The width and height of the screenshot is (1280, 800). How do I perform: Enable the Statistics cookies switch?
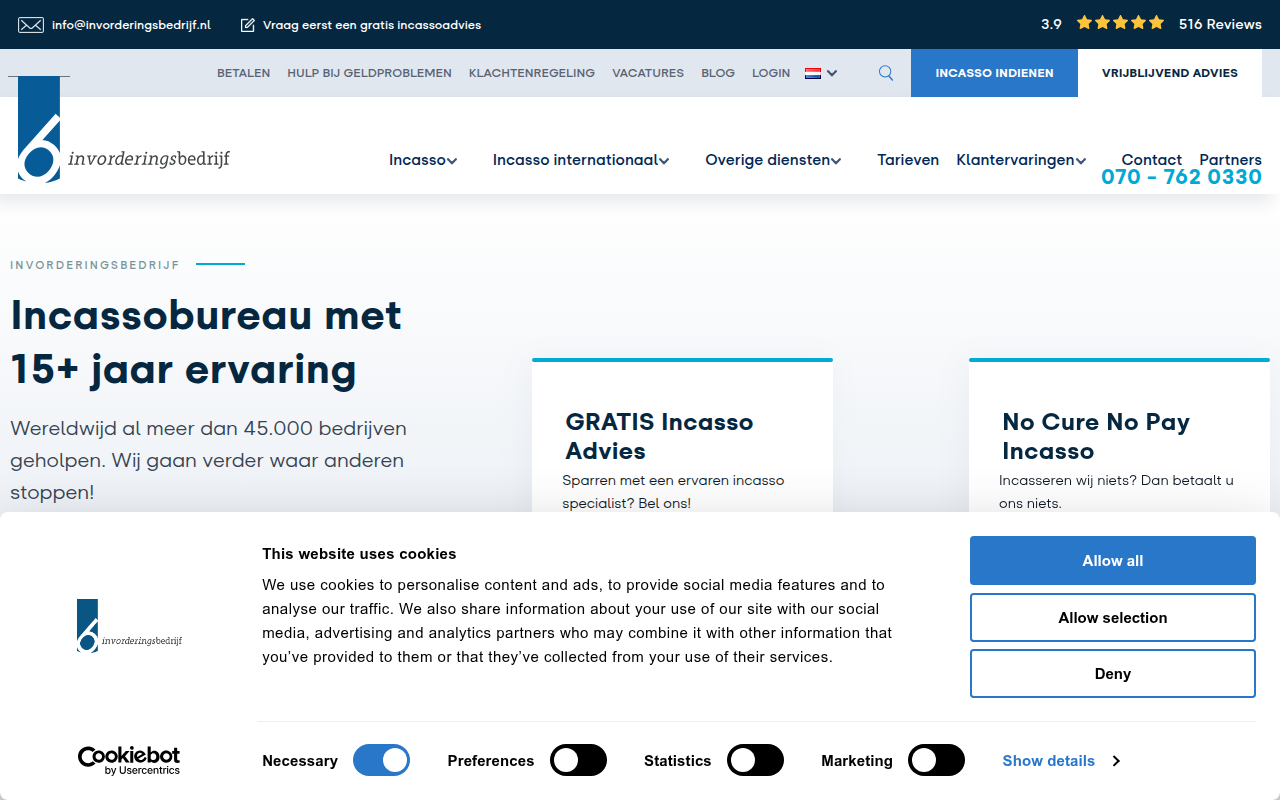click(755, 760)
